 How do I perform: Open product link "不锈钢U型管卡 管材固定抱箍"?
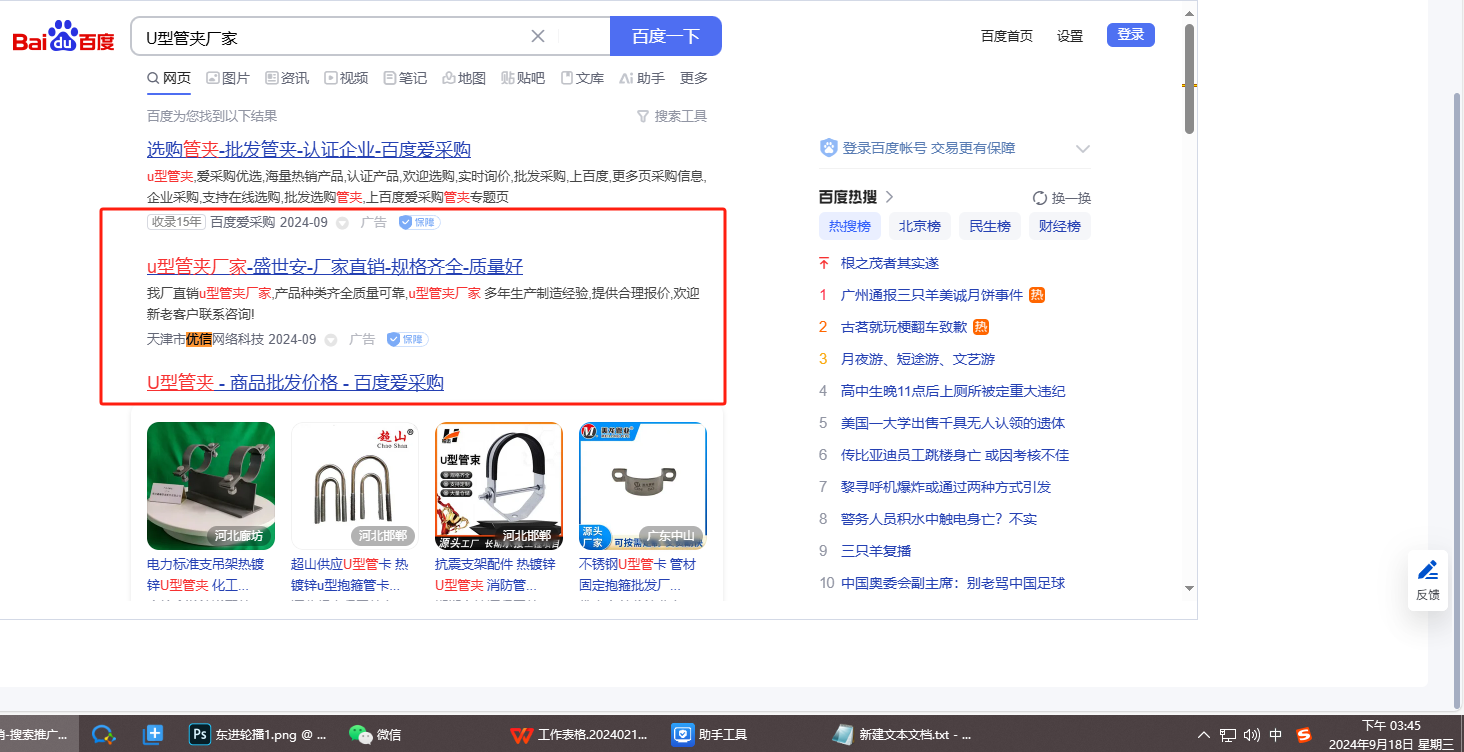pos(638,574)
